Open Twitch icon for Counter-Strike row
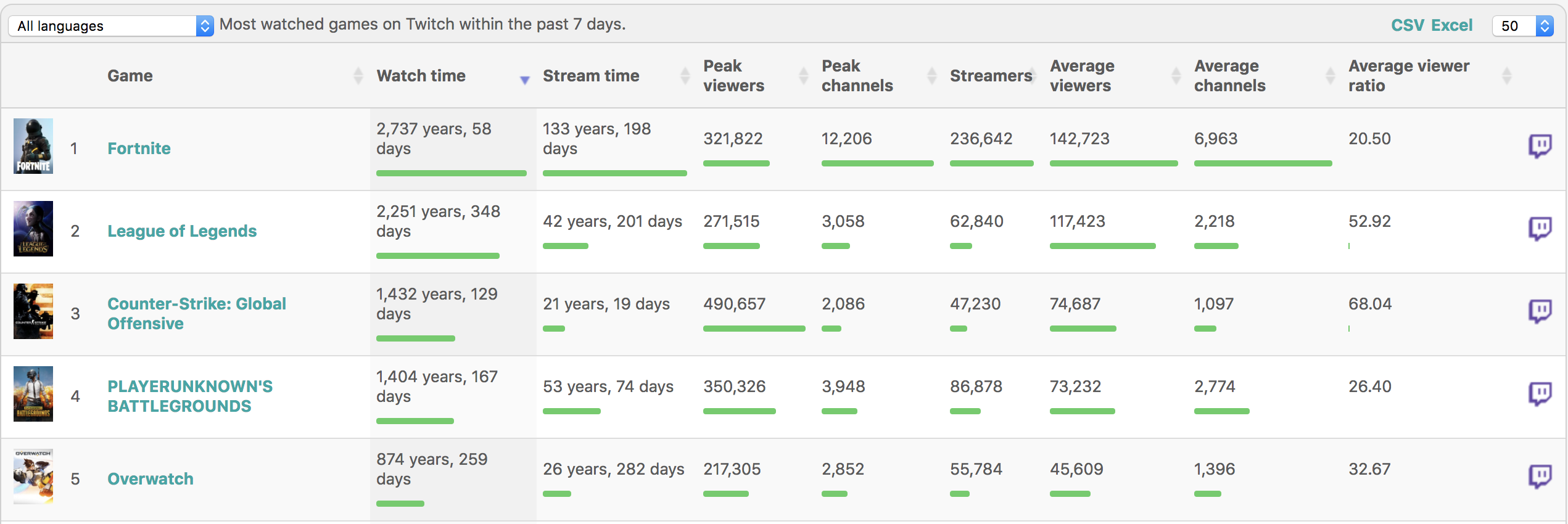Screen dimensions: 1568x524 (1539, 311)
